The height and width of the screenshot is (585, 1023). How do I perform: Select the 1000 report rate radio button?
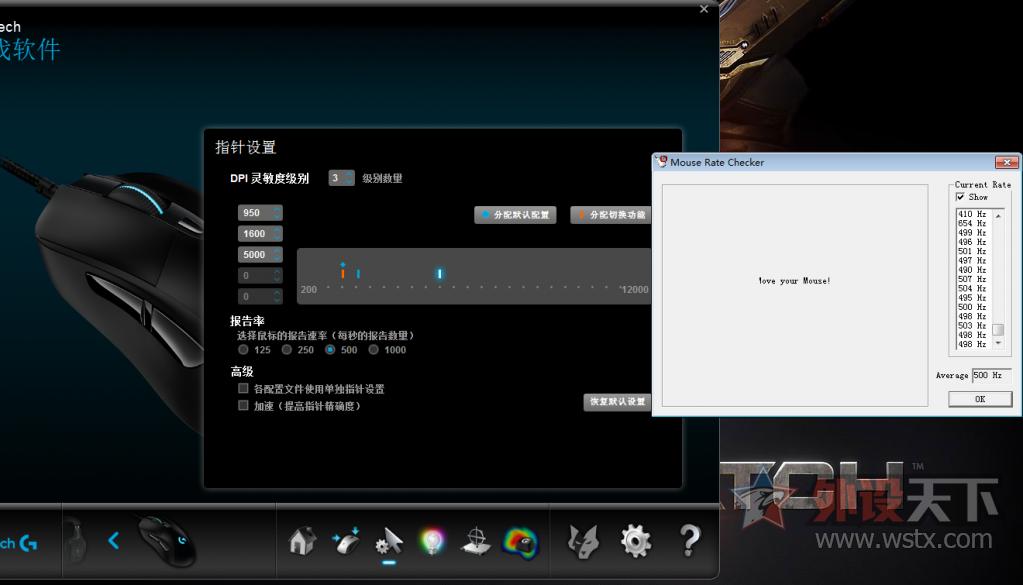374,350
